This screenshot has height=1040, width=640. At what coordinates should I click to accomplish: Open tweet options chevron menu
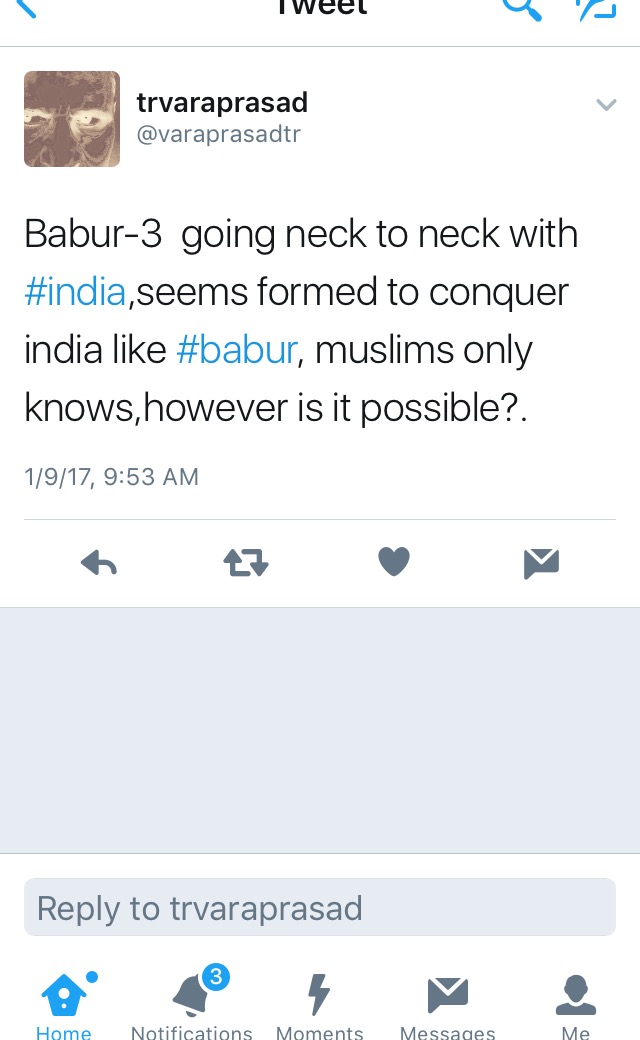click(x=606, y=105)
